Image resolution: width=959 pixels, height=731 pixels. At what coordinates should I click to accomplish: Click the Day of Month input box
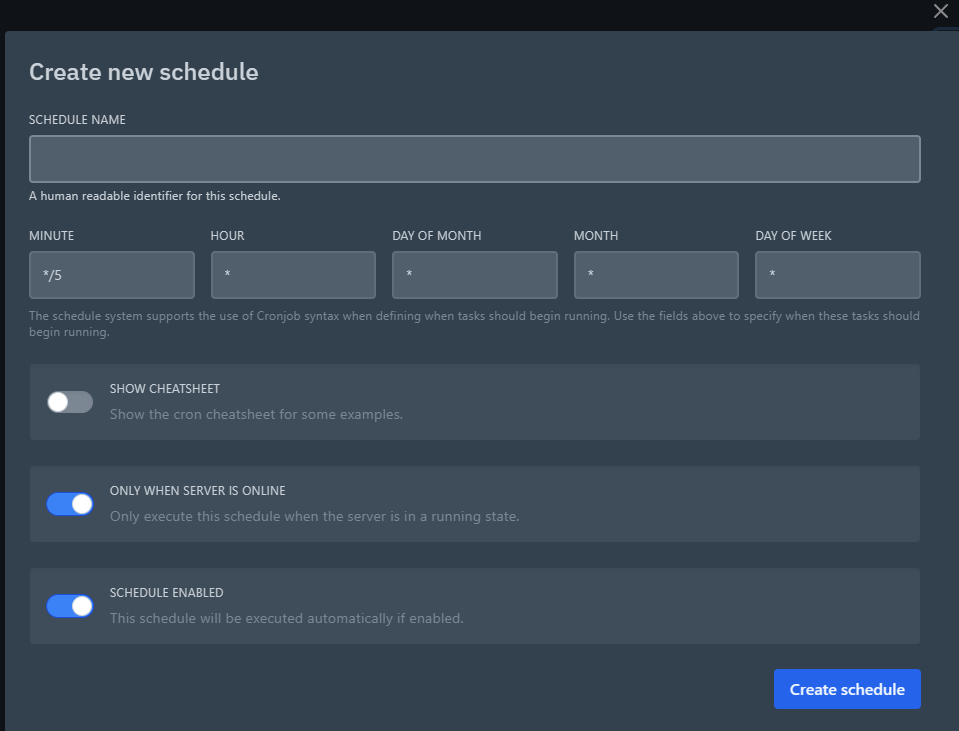click(x=474, y=275)
